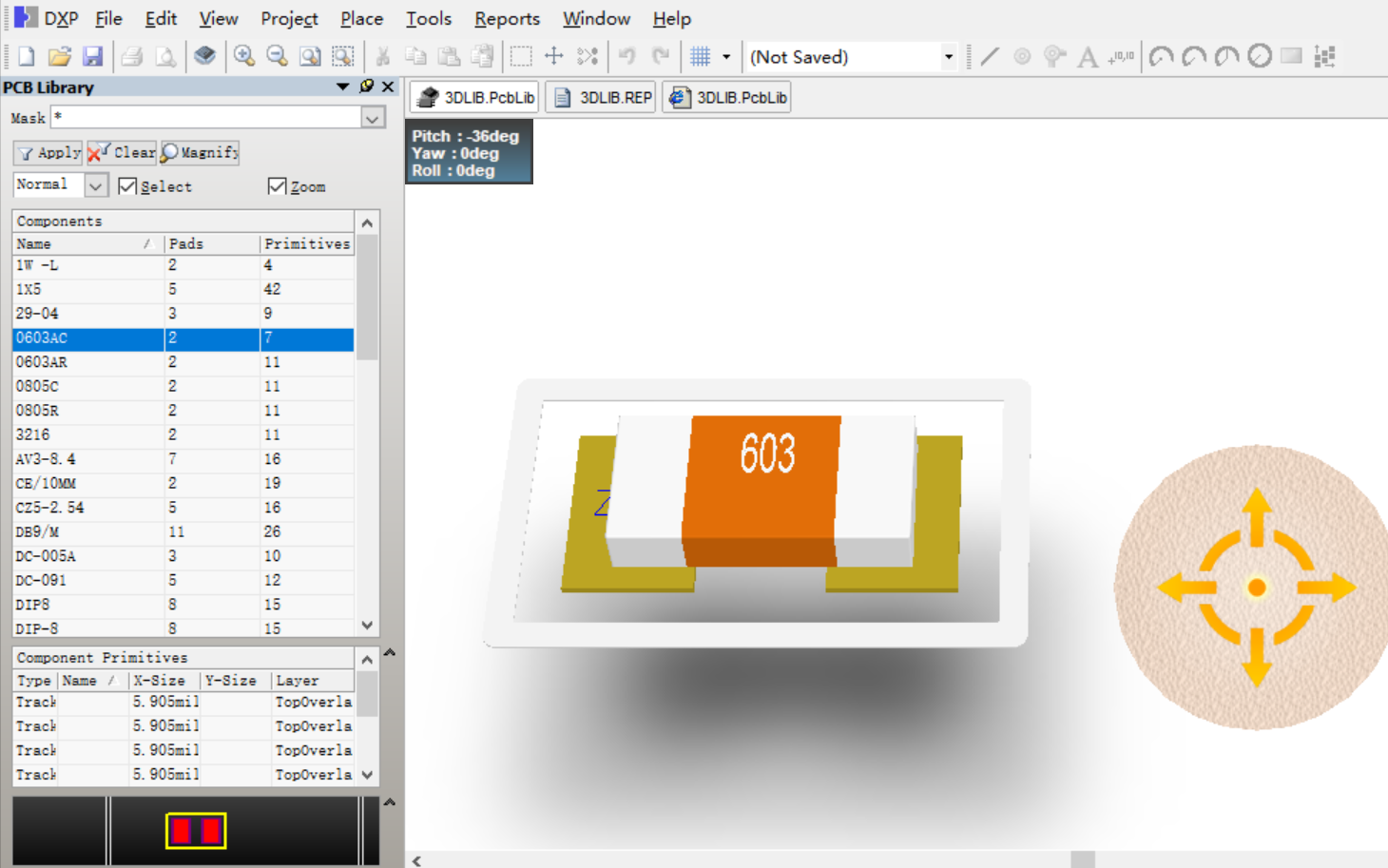Zoom out with the magnifier minus icon

(x=277, y=56)
